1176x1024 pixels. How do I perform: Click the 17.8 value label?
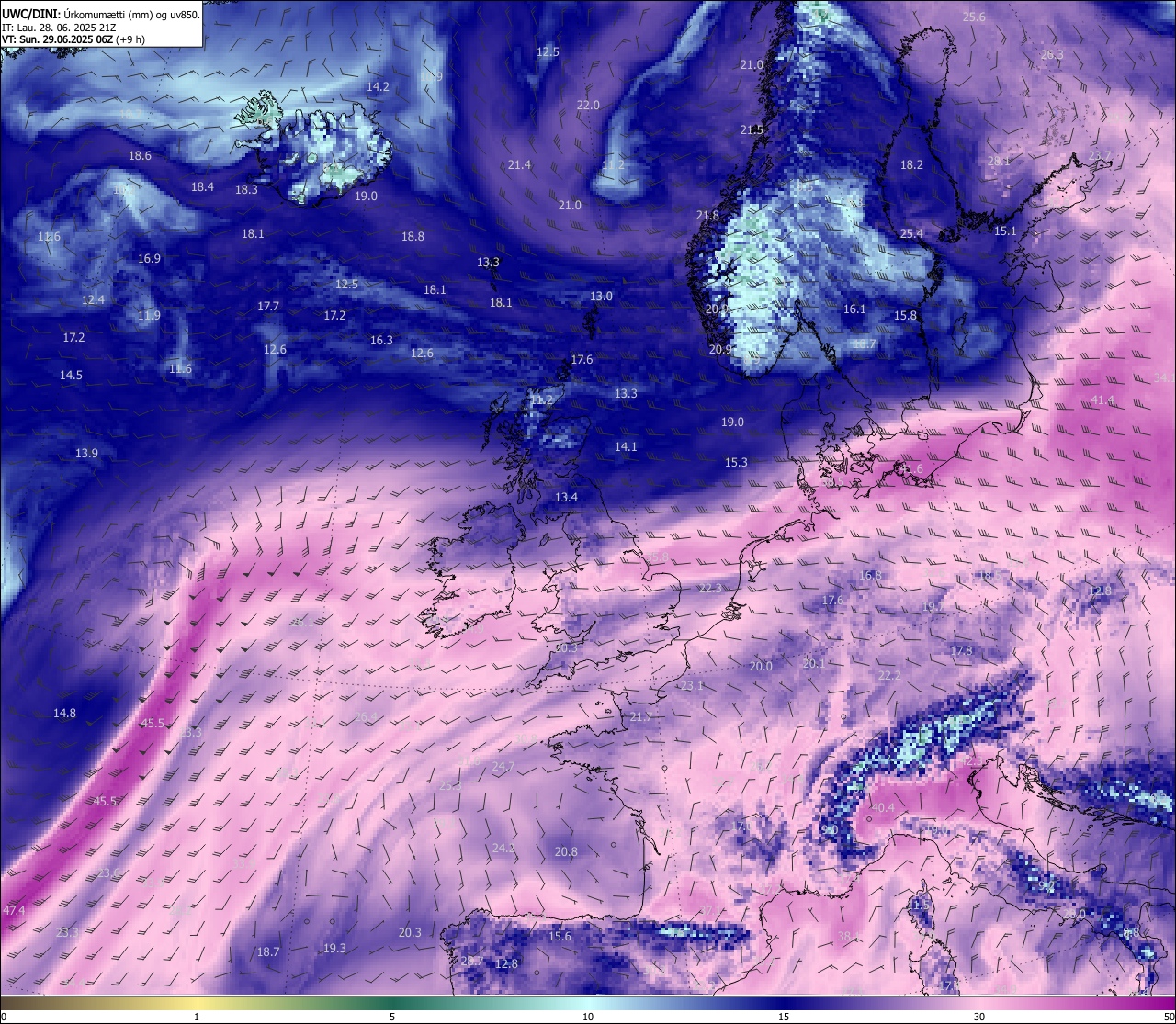click(961, 651)
